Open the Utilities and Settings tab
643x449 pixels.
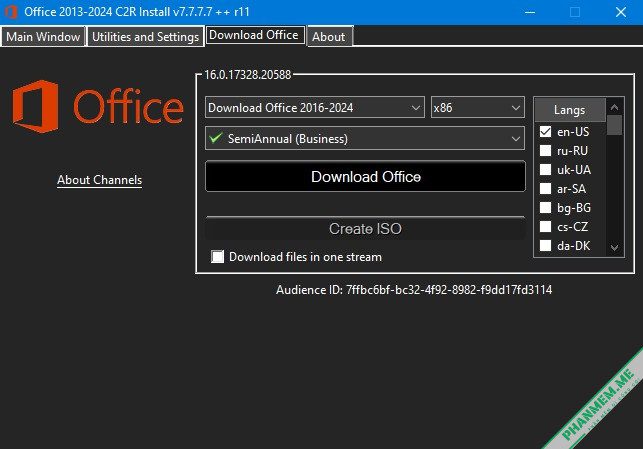tap(146, 36)
